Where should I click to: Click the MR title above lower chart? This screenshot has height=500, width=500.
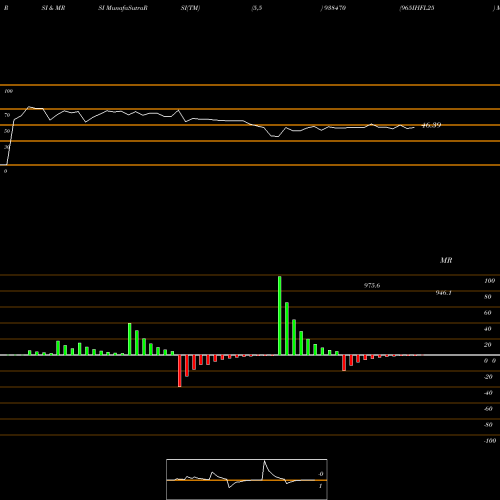click(446, 260)
